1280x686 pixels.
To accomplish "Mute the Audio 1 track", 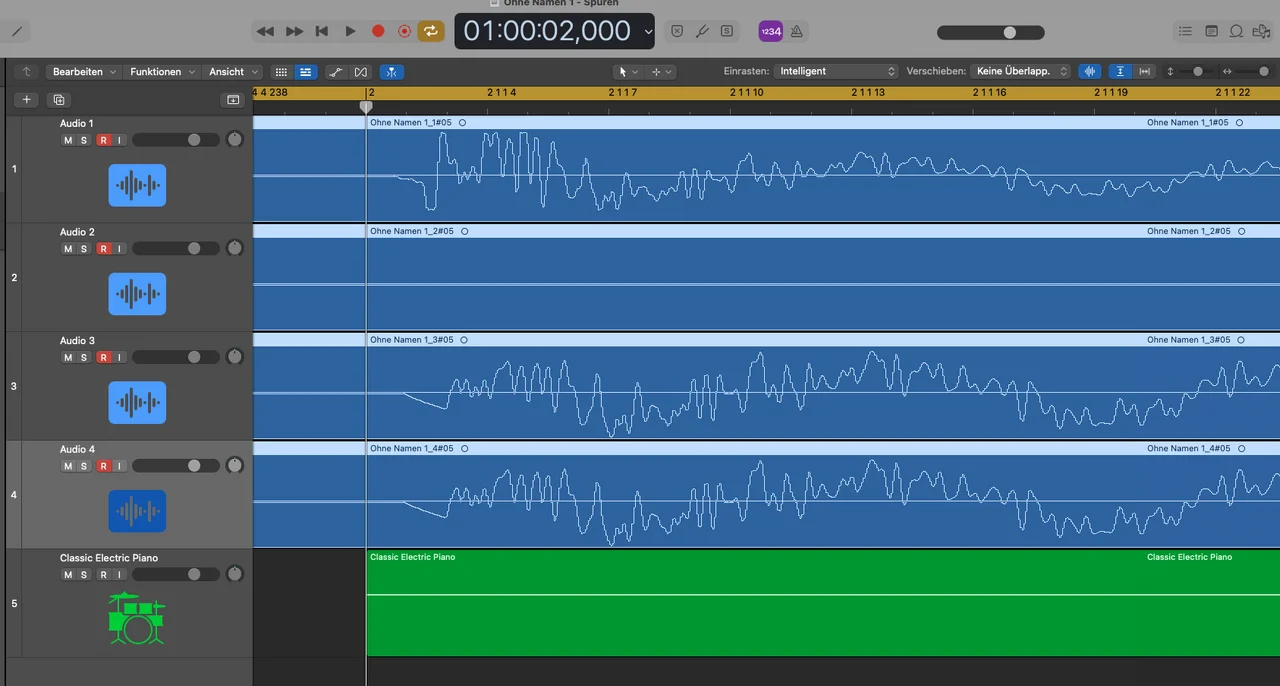I will click(68, 140).
